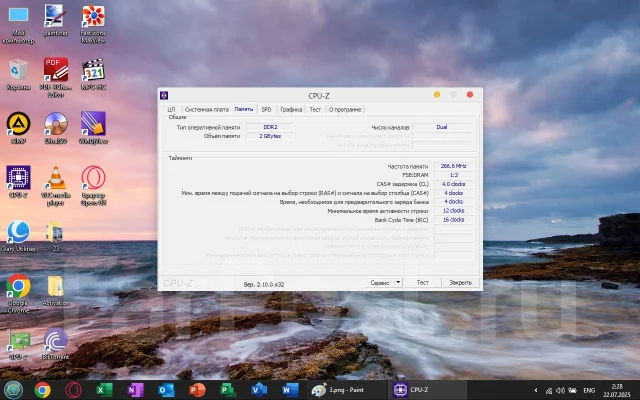The height and width of the screenshot is (400, 640).
Task: Launch Project from the taskbar
Action: pyautogui.click(x=227, y=390)
